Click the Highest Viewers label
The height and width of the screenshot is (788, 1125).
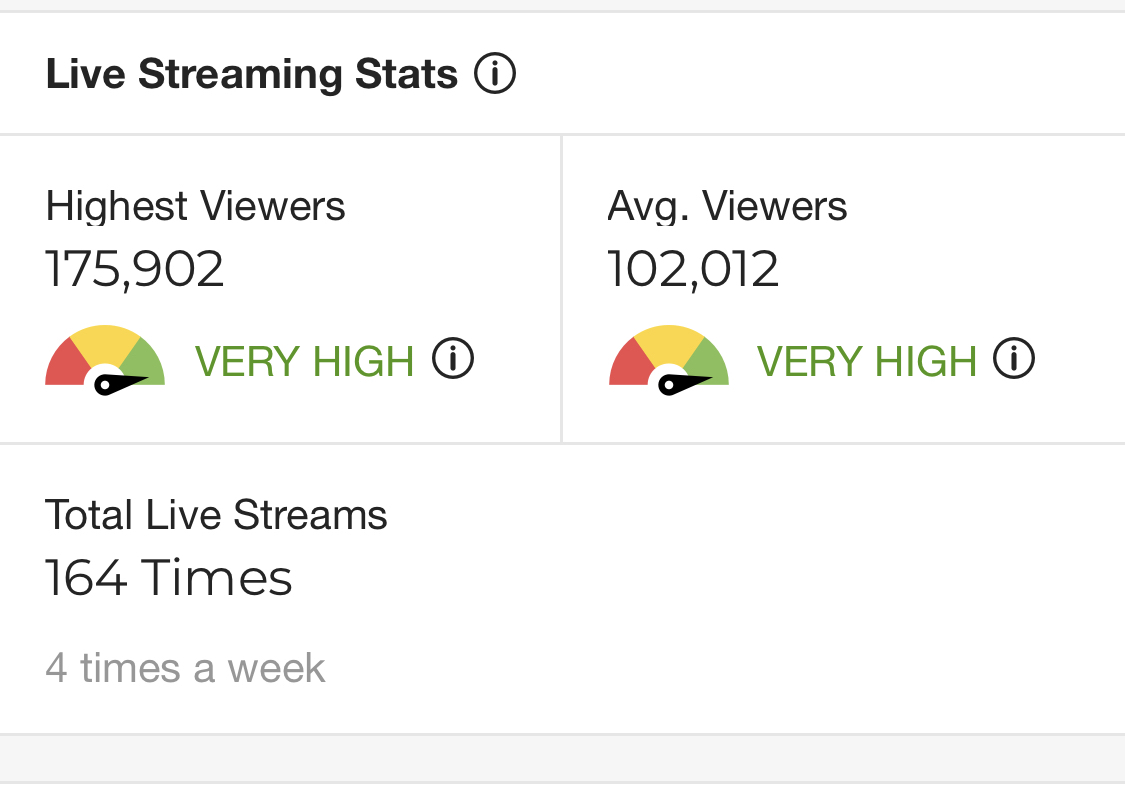tap(195, 207)
